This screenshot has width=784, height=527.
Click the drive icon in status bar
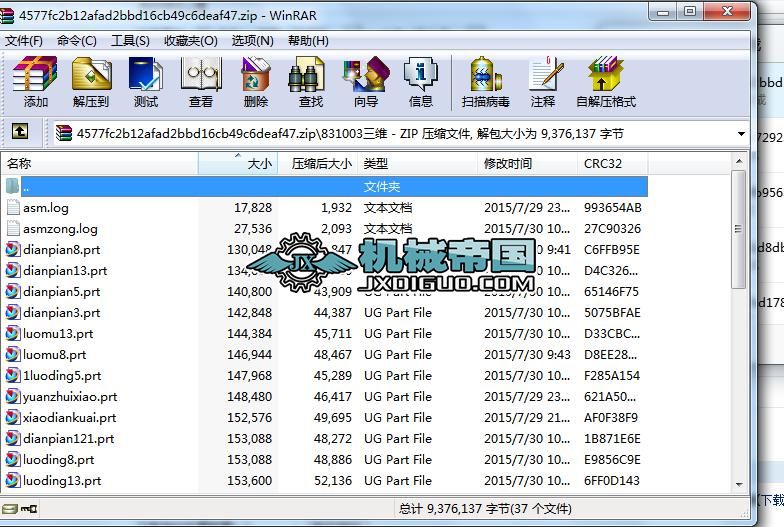(x=10, y=509)
